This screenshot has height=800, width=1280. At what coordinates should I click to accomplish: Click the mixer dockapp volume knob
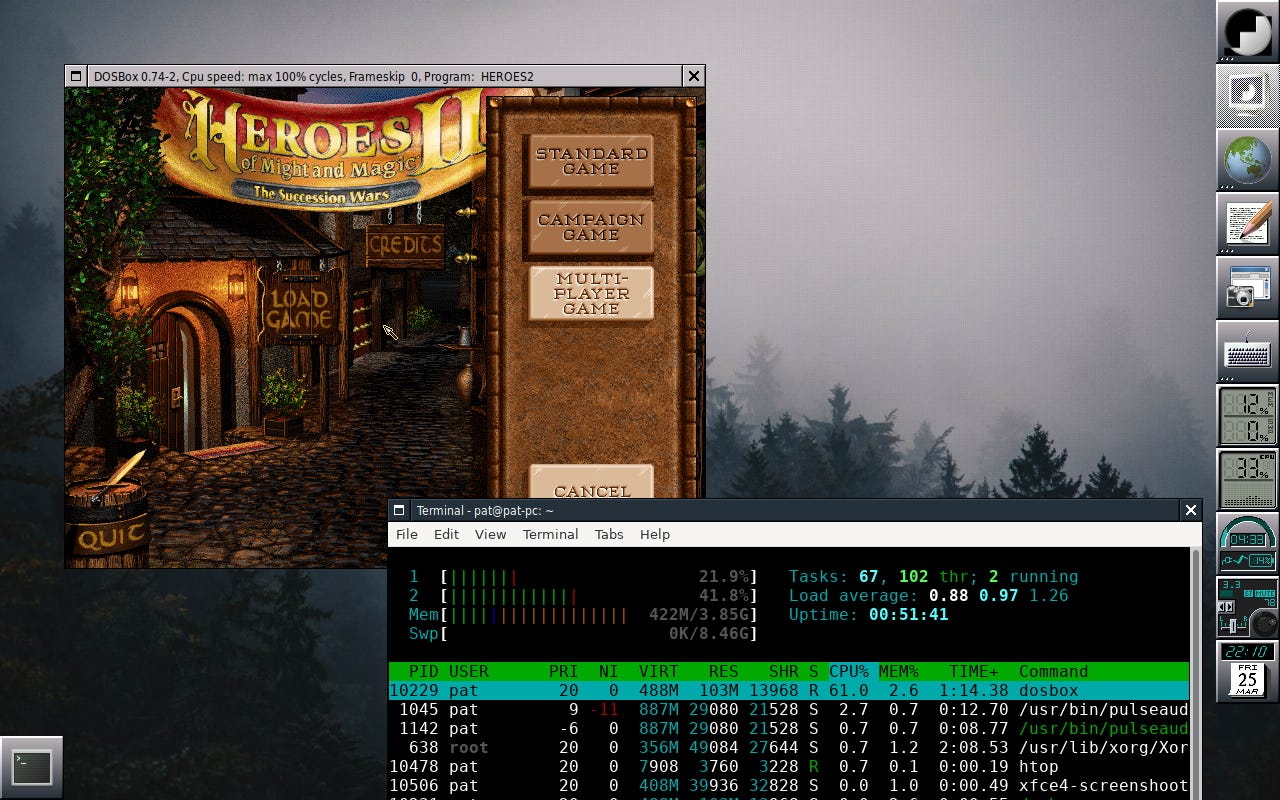pos(1265,624)
